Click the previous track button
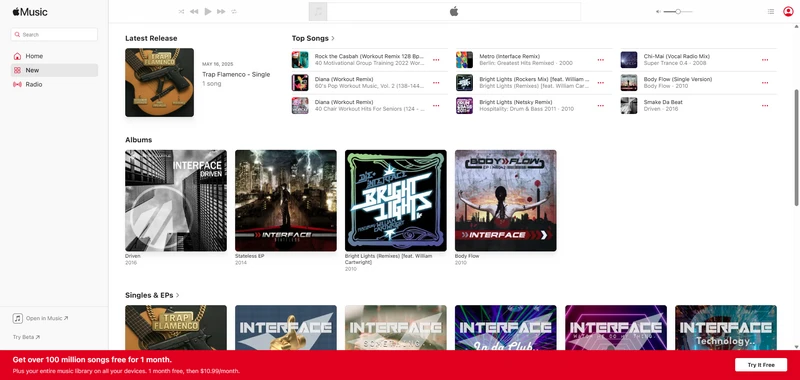Screen dimensions: 800x380 pyautogui.click(x=194, y=11)
